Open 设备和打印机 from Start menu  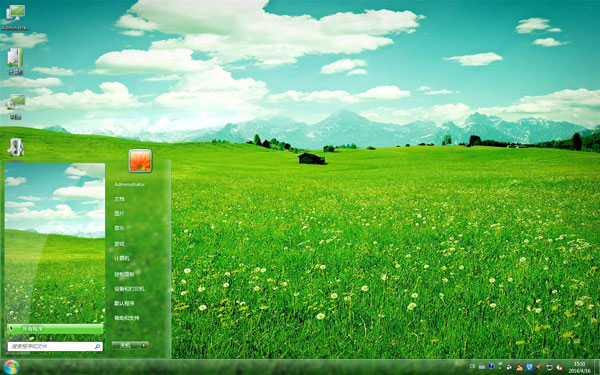[129, 289]
